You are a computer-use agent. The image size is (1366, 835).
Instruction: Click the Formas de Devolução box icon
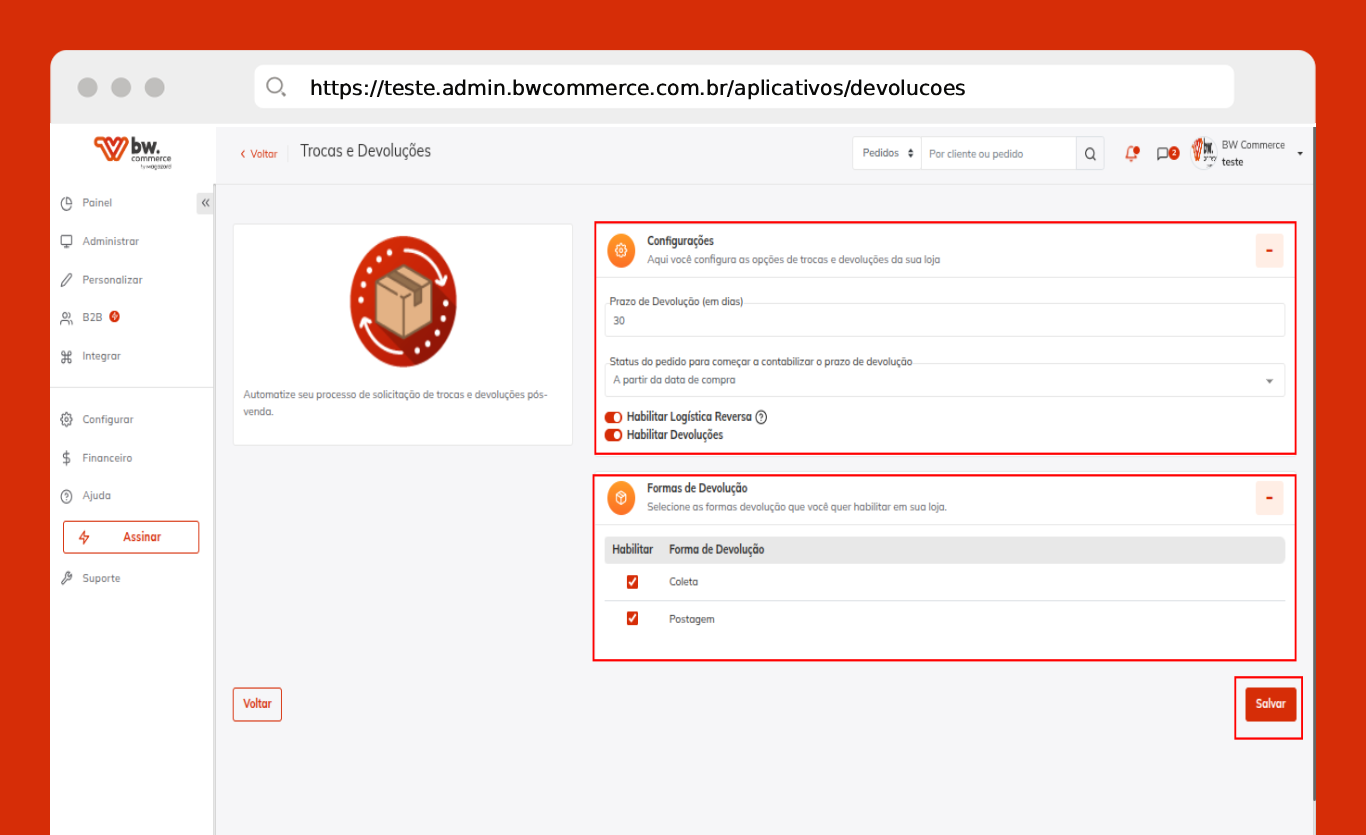point(621,498)
